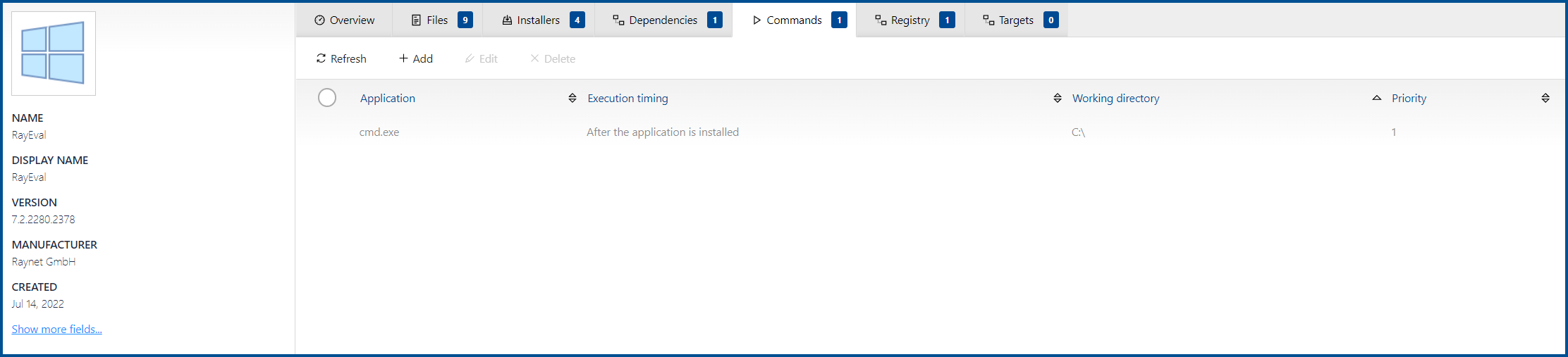Toggle the select-all circle in header

[x=327, y=98]
